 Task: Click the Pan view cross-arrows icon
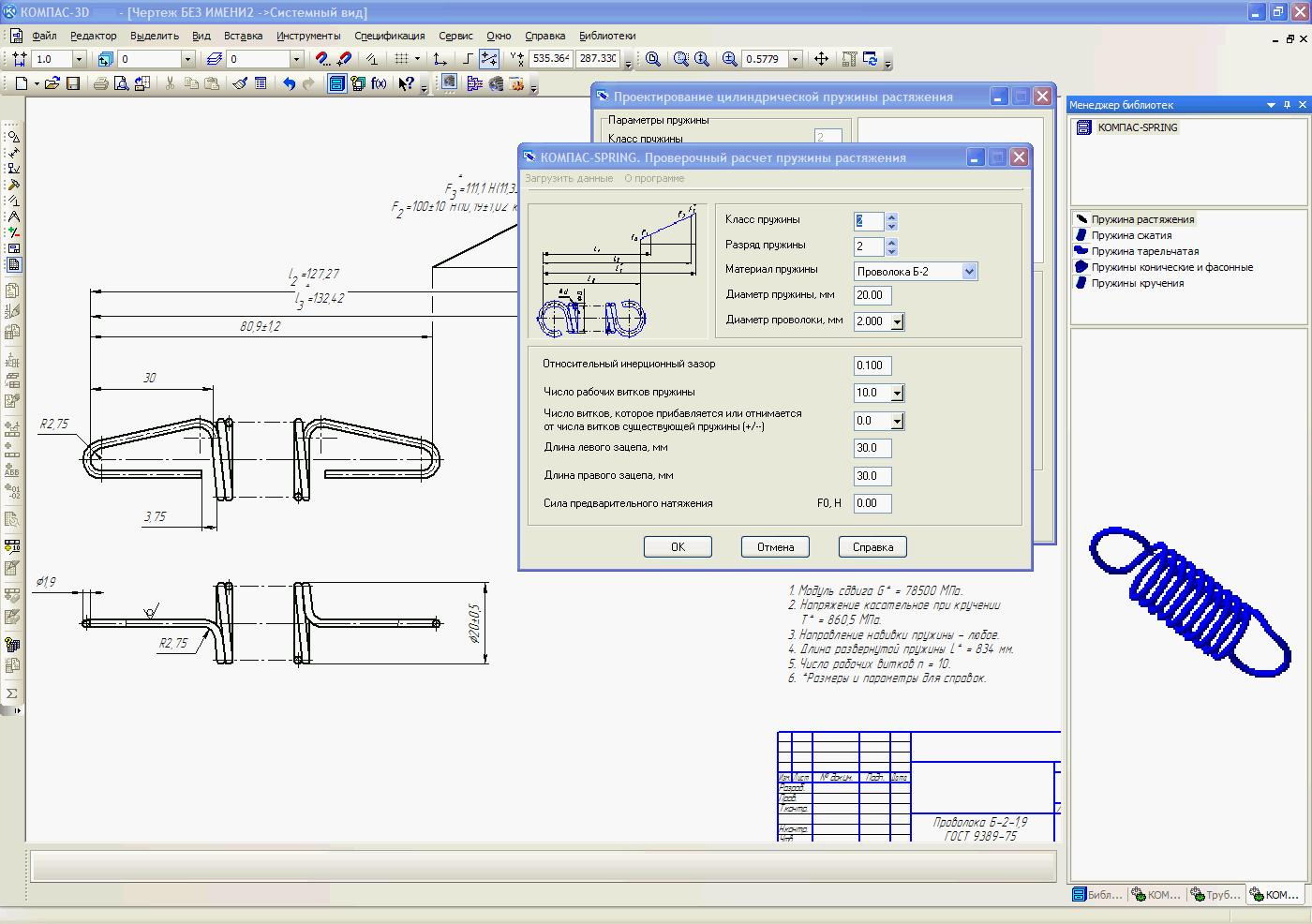click(821, 59)
